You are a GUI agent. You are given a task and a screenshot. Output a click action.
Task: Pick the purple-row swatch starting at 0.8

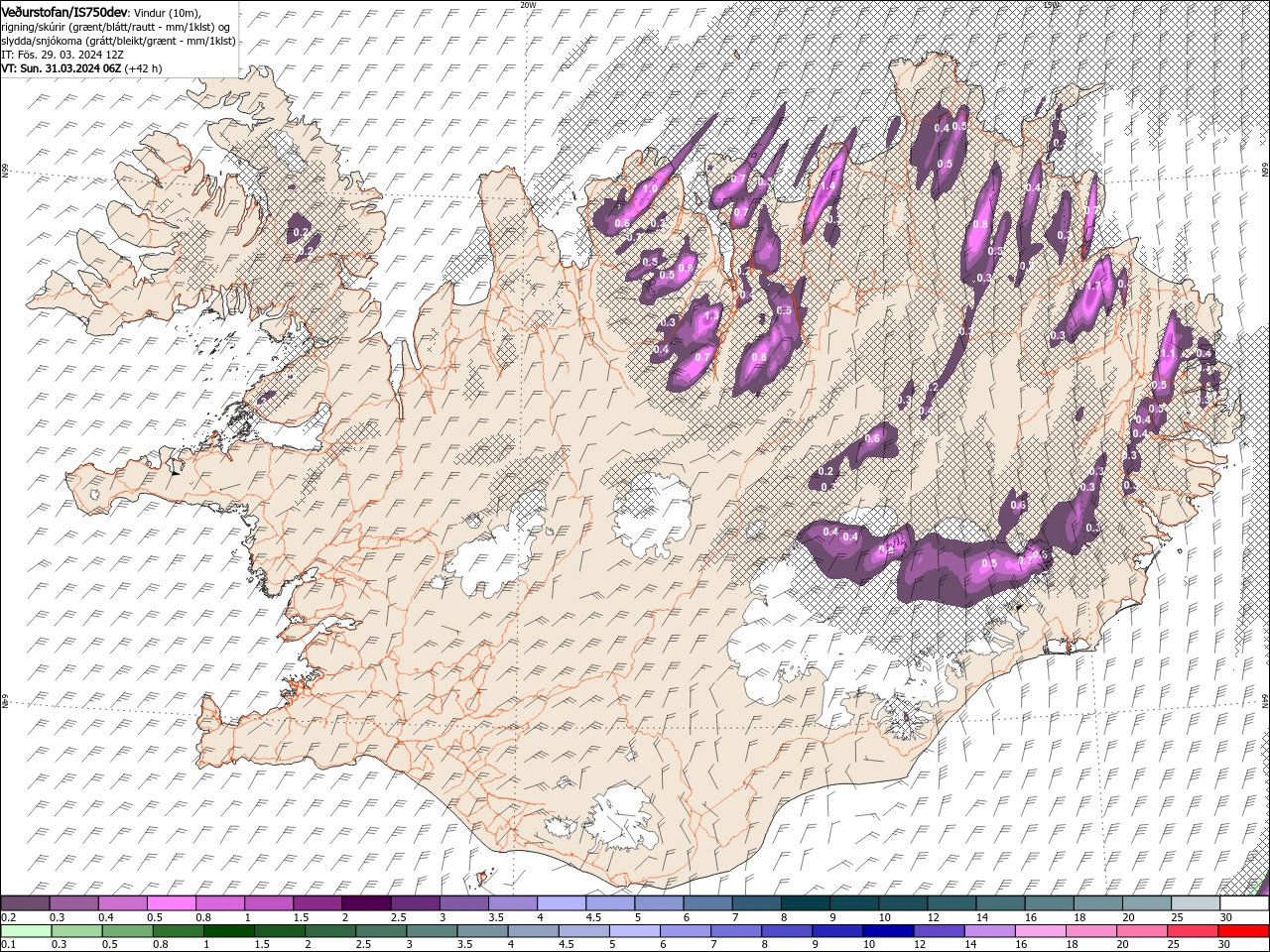click(x=219, y=903)
